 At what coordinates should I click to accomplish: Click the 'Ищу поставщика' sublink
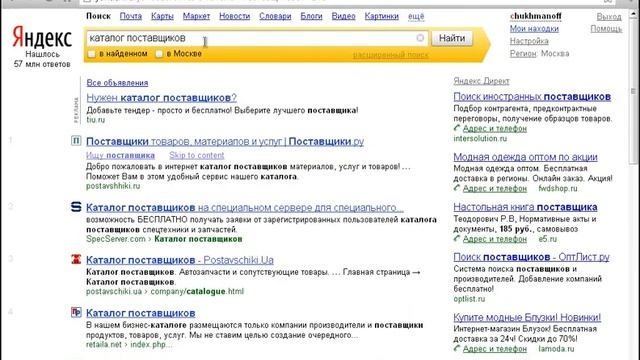[120, 156]
